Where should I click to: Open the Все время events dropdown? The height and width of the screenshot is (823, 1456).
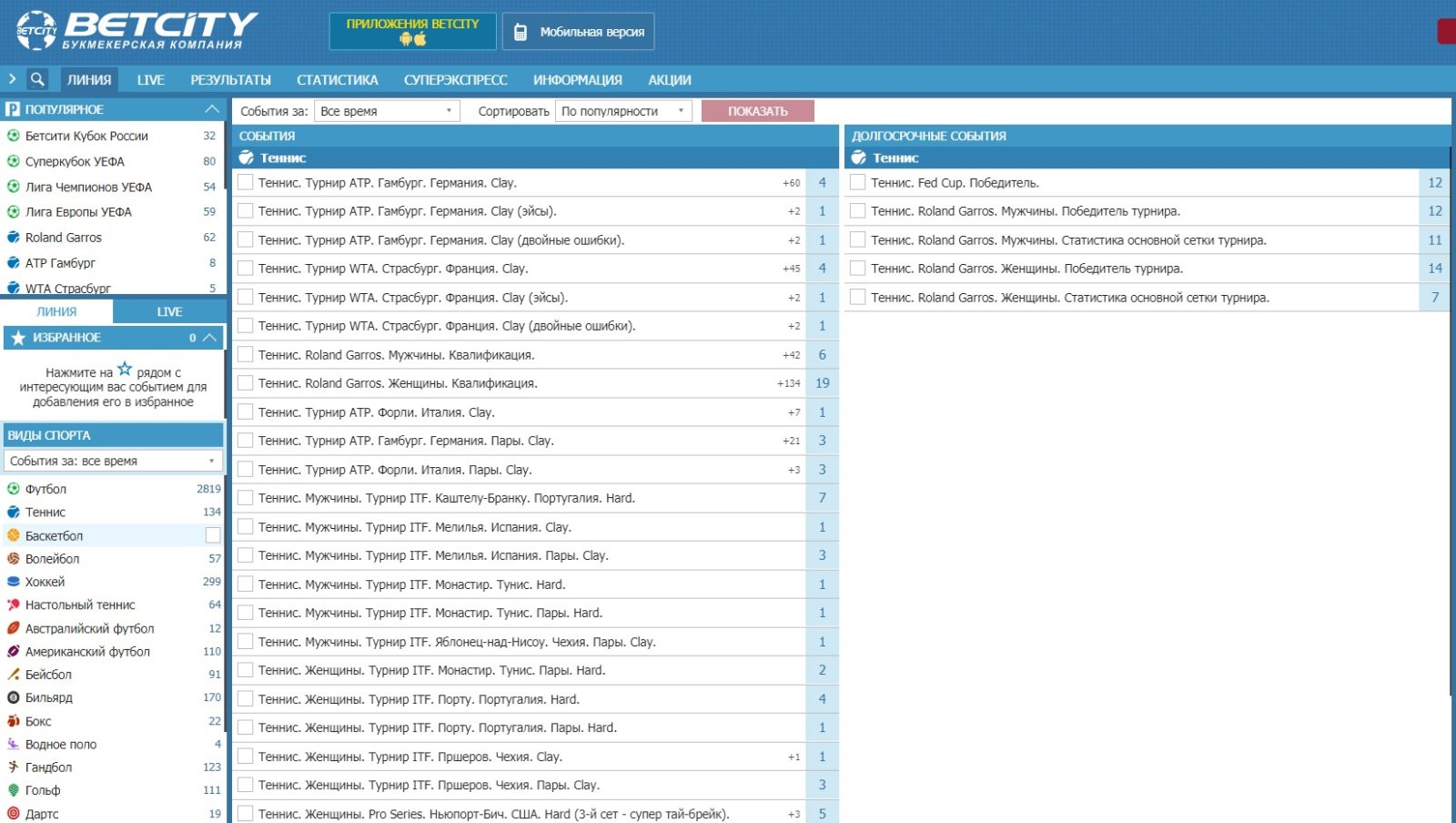387,111
